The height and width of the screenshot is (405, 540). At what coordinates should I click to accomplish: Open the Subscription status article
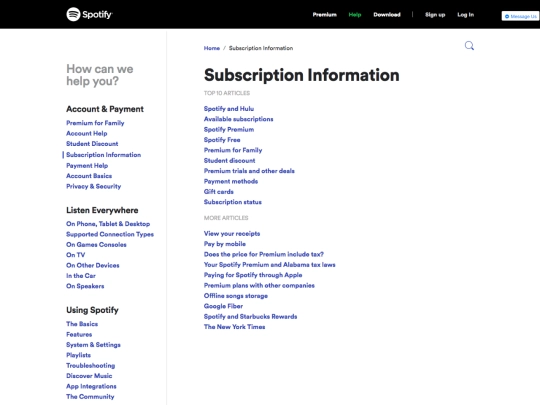click(x=233, y=202)
